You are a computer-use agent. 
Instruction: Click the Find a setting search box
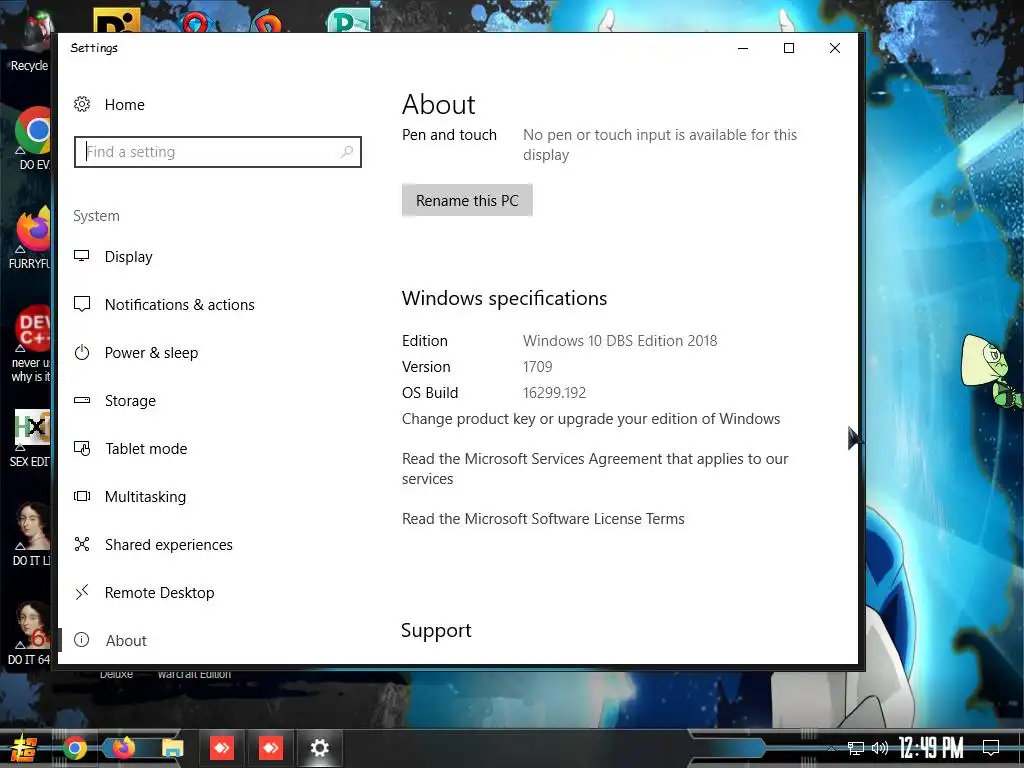click(217, 152)
